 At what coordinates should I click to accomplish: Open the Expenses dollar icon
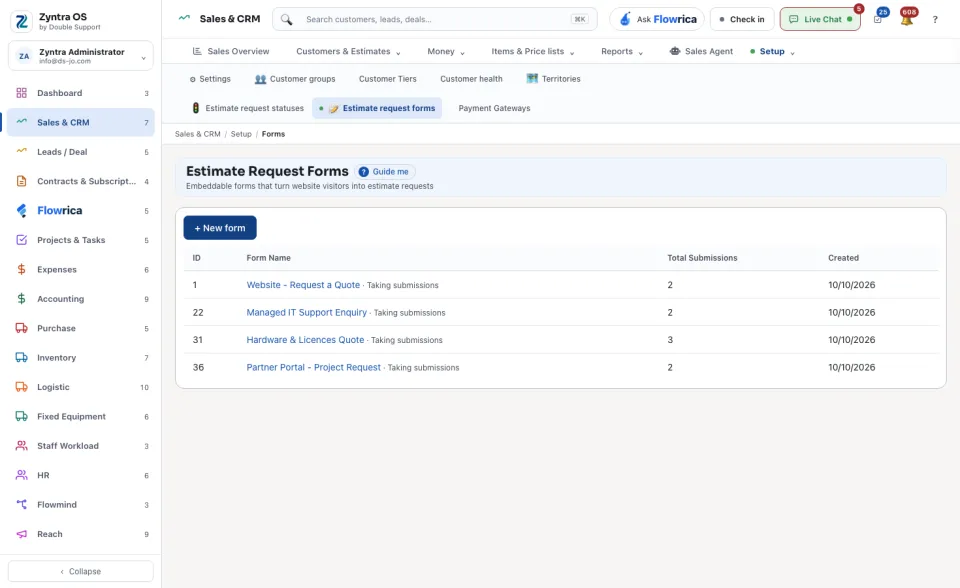coord(21,270)
